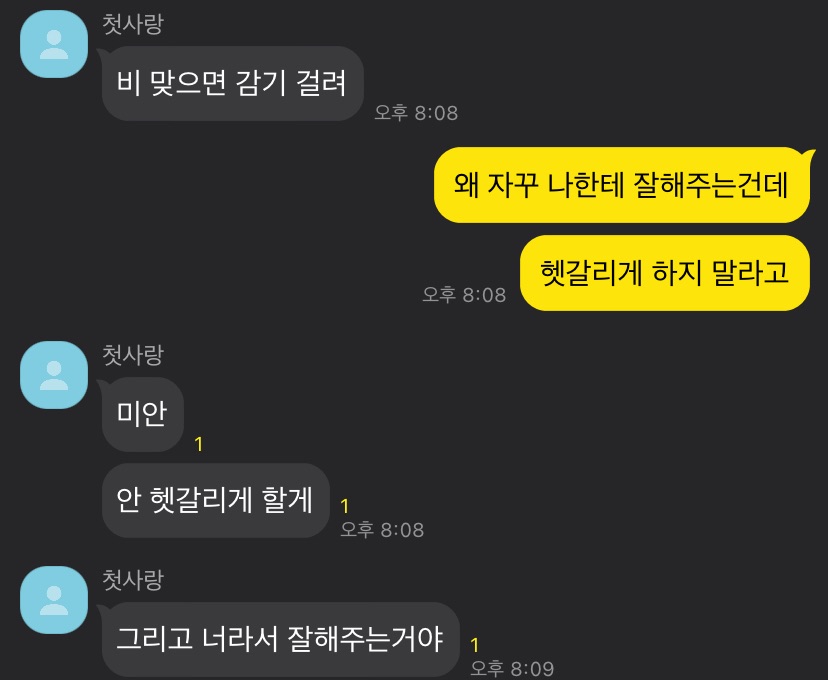Click timestamp beside 비 맞으면 감기 걸려
Viewport: 828px width, 680px height.
tap(416, 112)
